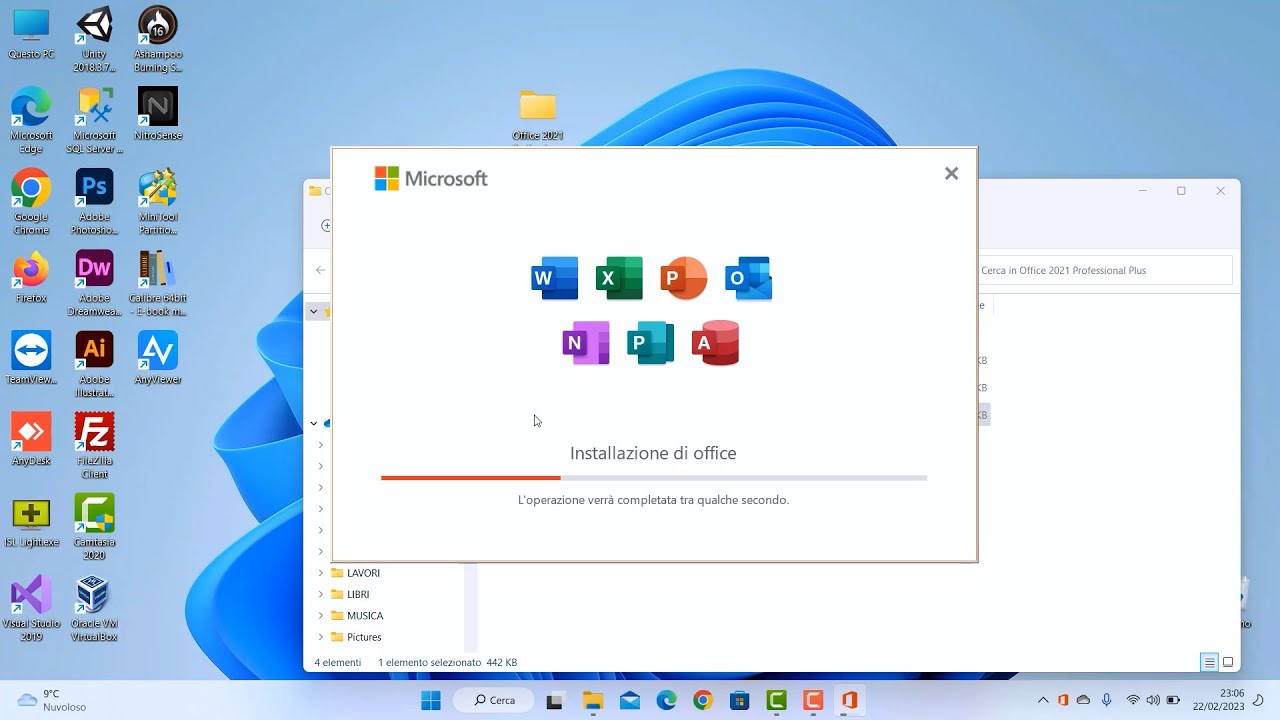Click the orange Camtasia recorder taskbar icon
This screenshot has height=720, width=1280.
click(813, 700)
